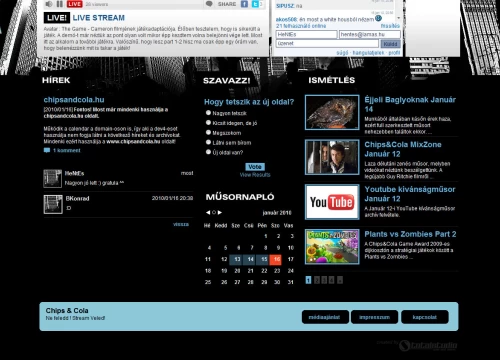Open page 2 of Ismétlés list
This screenshot has height=360, width=500.
click(317, 280)
